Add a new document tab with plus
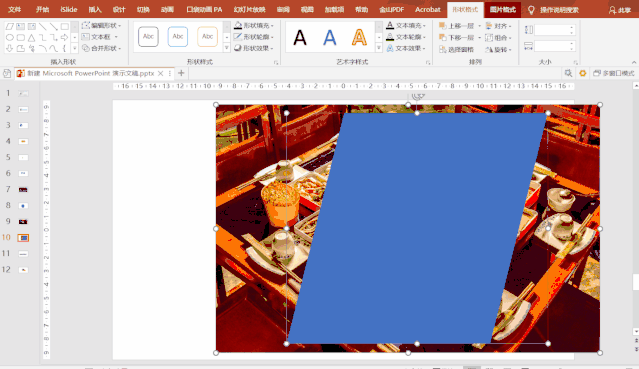This screenshot has width=639, height=369. point(181,73)
